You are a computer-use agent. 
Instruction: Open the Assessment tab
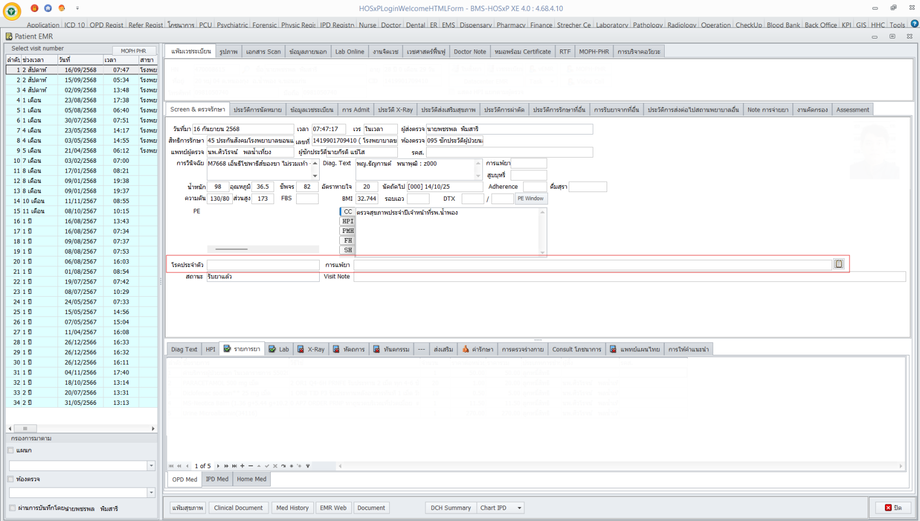(x=853, y=110)
